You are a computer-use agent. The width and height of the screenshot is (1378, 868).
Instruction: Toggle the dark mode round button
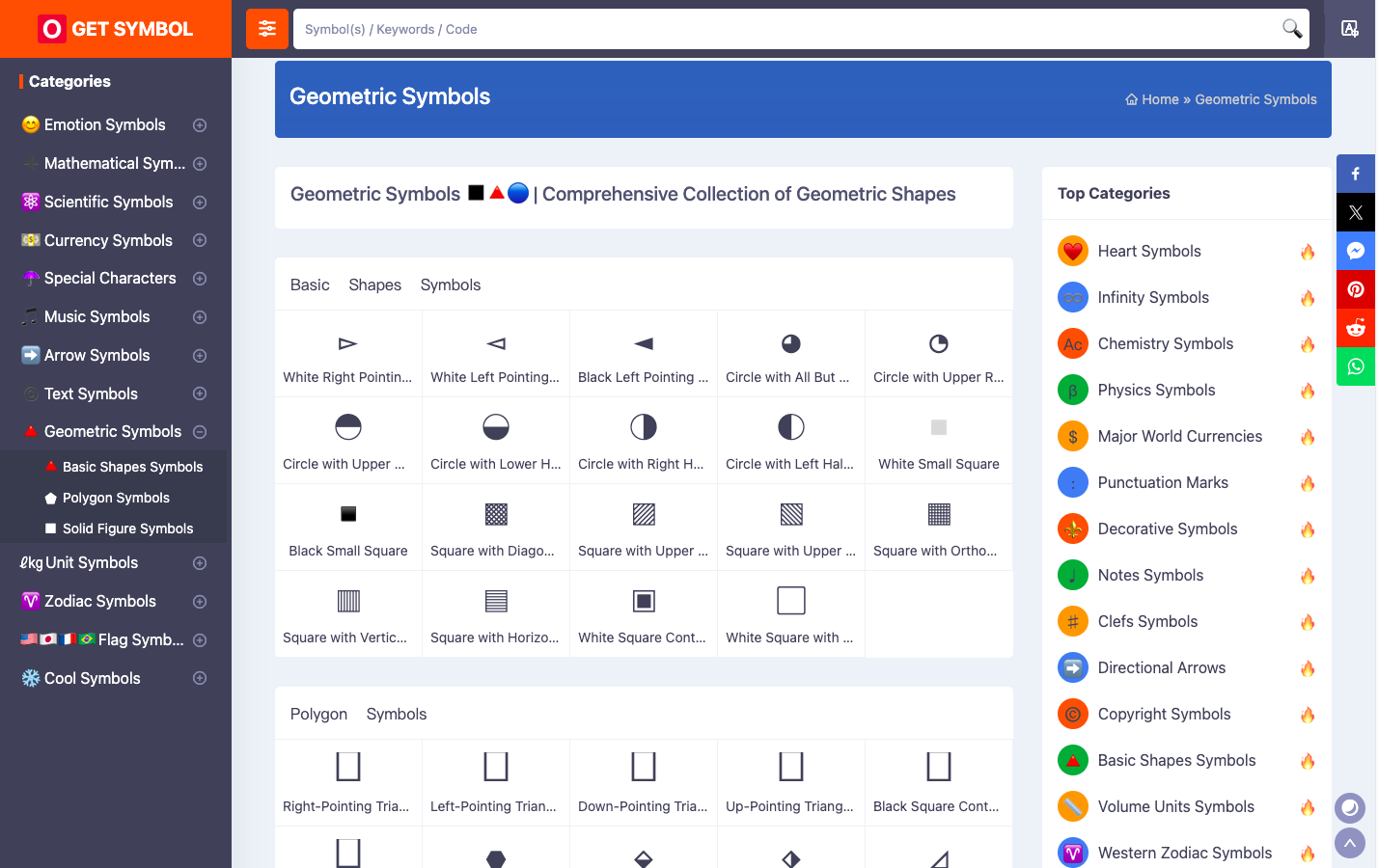tap(1350, 807)
